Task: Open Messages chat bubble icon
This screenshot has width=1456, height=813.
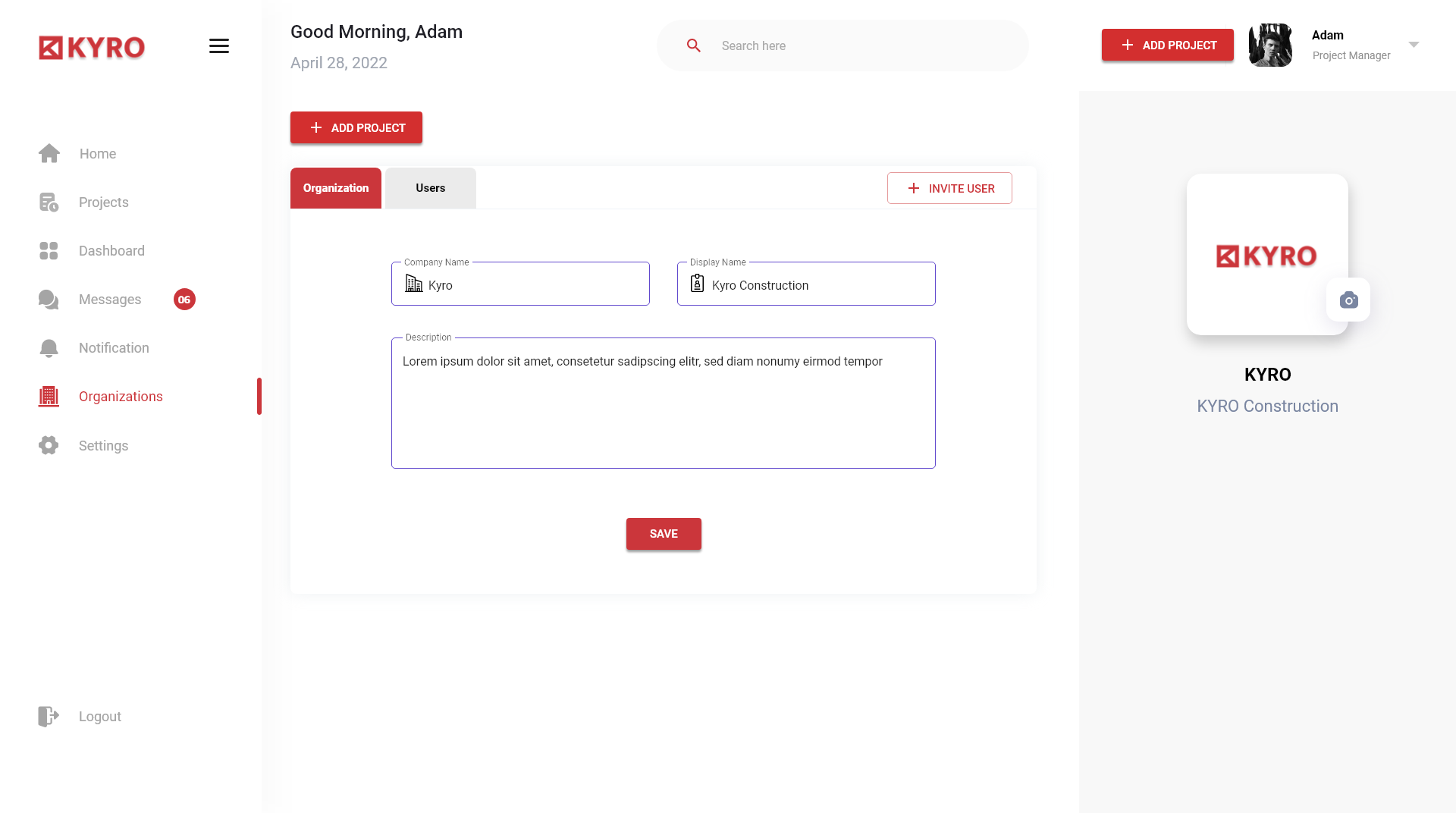Action: [49, 300]
